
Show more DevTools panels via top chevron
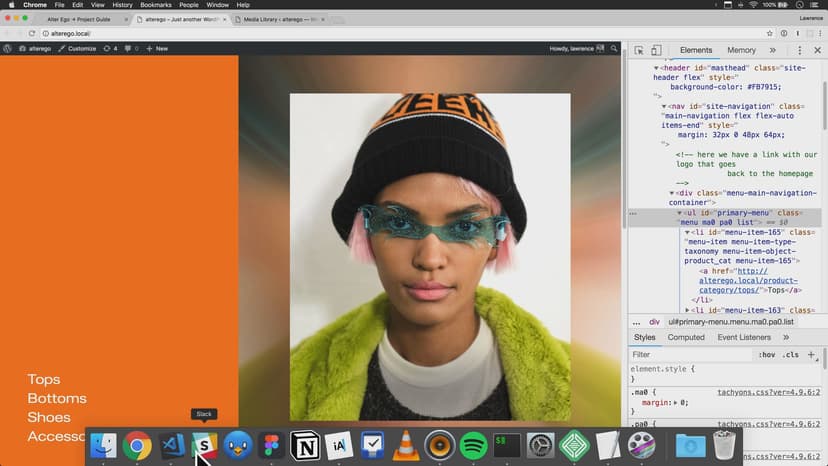point(772,50)
